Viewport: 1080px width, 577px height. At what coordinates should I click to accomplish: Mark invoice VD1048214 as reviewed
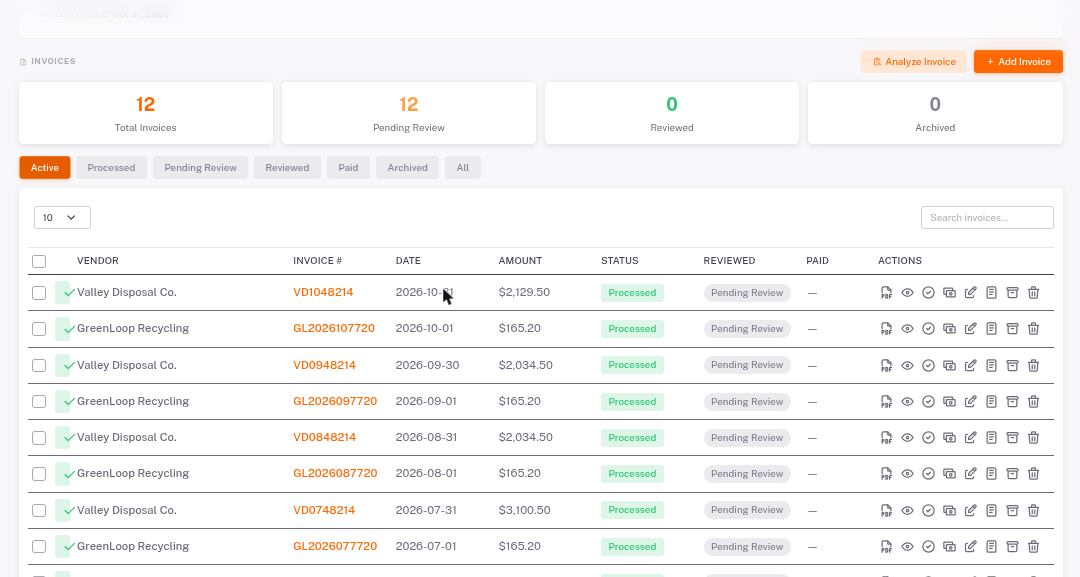click(928, 293)
